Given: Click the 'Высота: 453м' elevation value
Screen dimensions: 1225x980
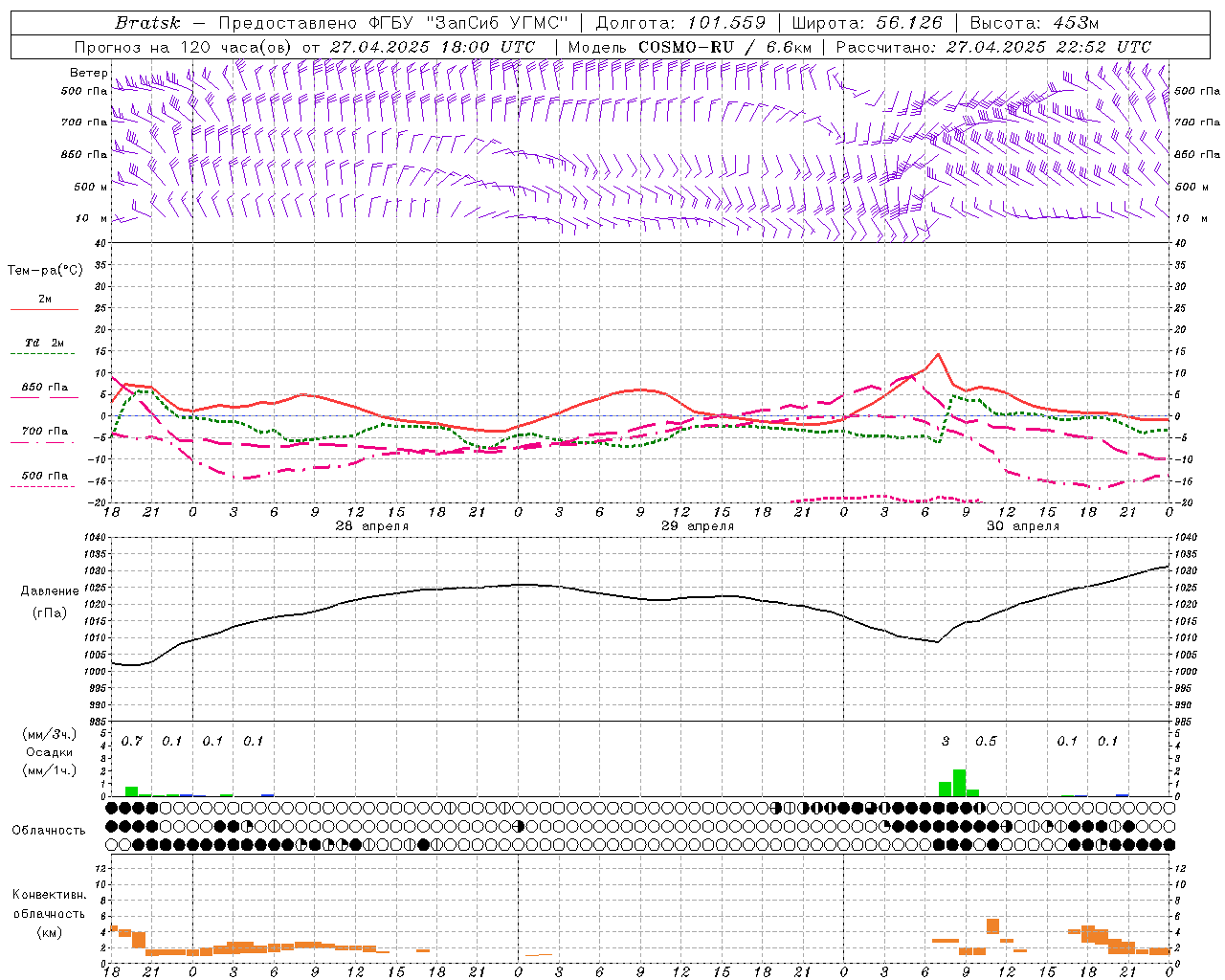Looking at the screenshot, I should coord(1034,23).
